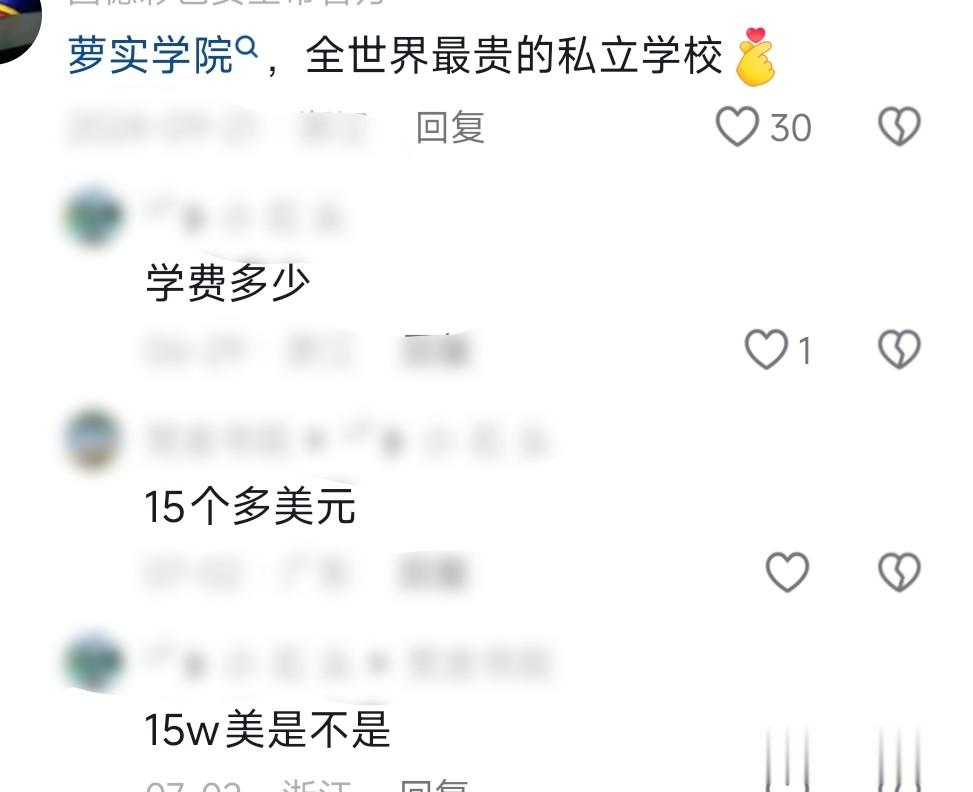Reply to the 萝实学院 comment using 回复
973x792 pixels.
(x=450, y=128)
